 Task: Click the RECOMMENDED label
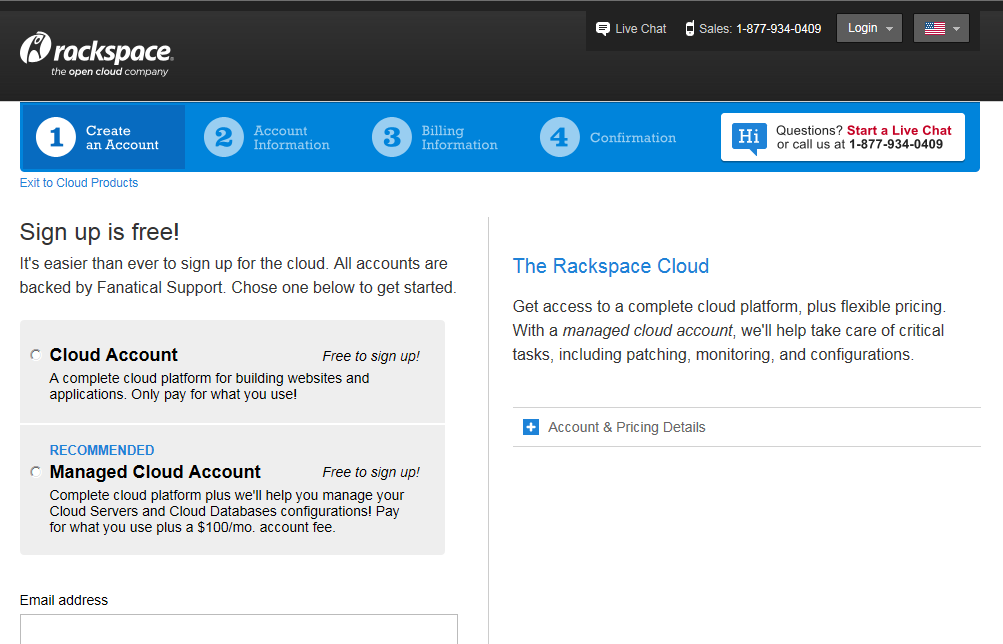[x=102, y=450]
